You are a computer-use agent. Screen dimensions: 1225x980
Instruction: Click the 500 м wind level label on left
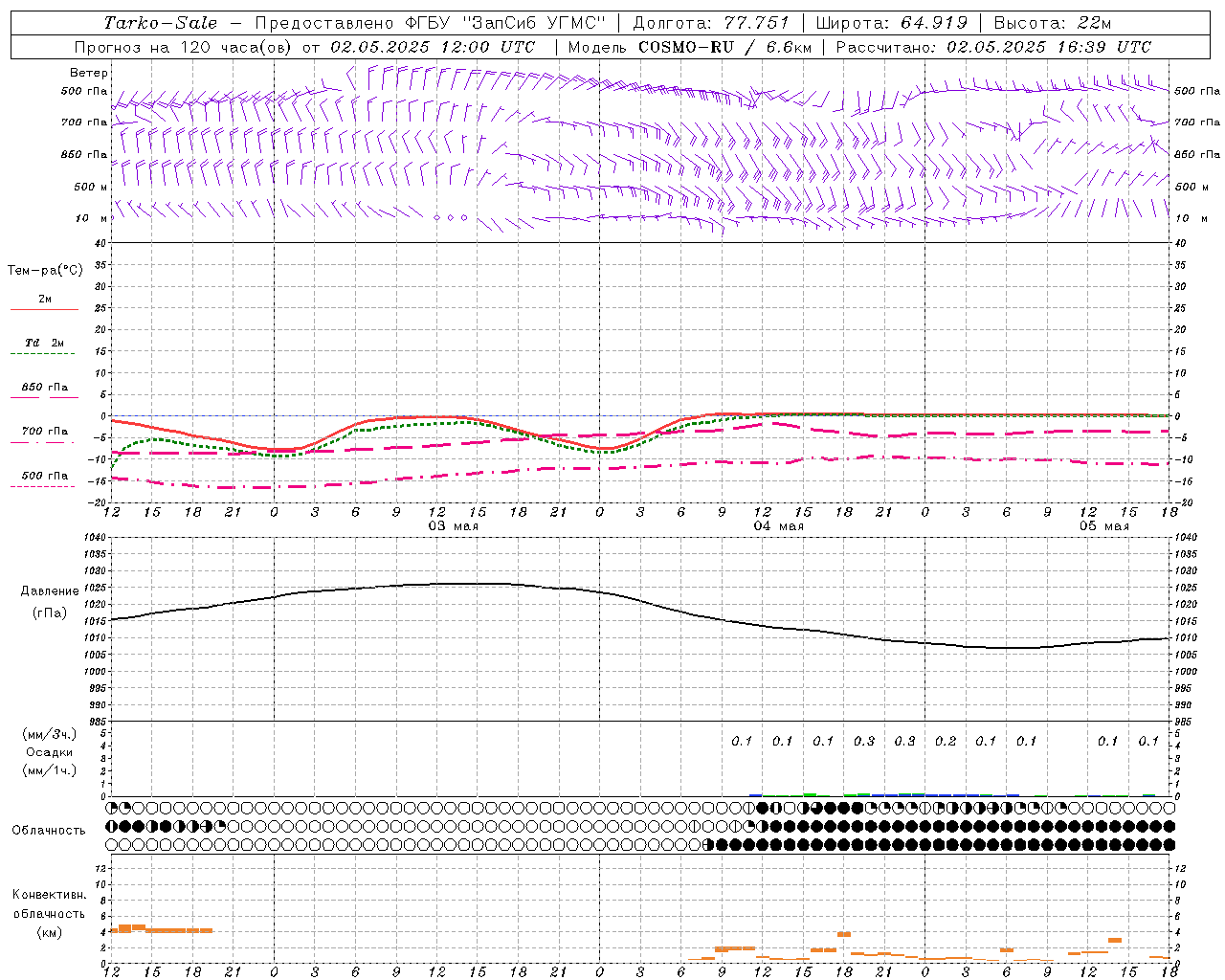(x=91, y=187)
